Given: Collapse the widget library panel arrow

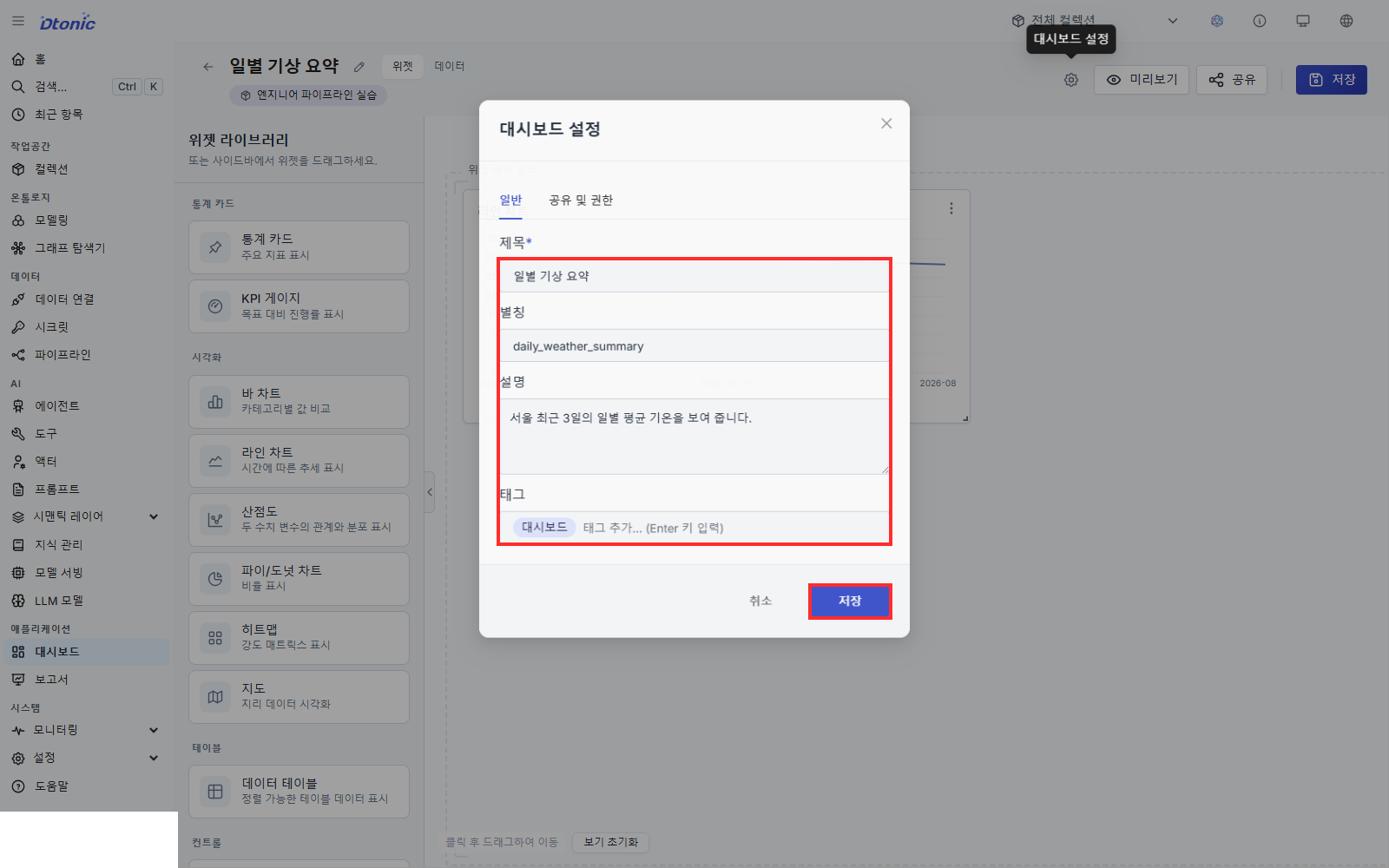Looking at the screenshot, I should pos(430,492).
